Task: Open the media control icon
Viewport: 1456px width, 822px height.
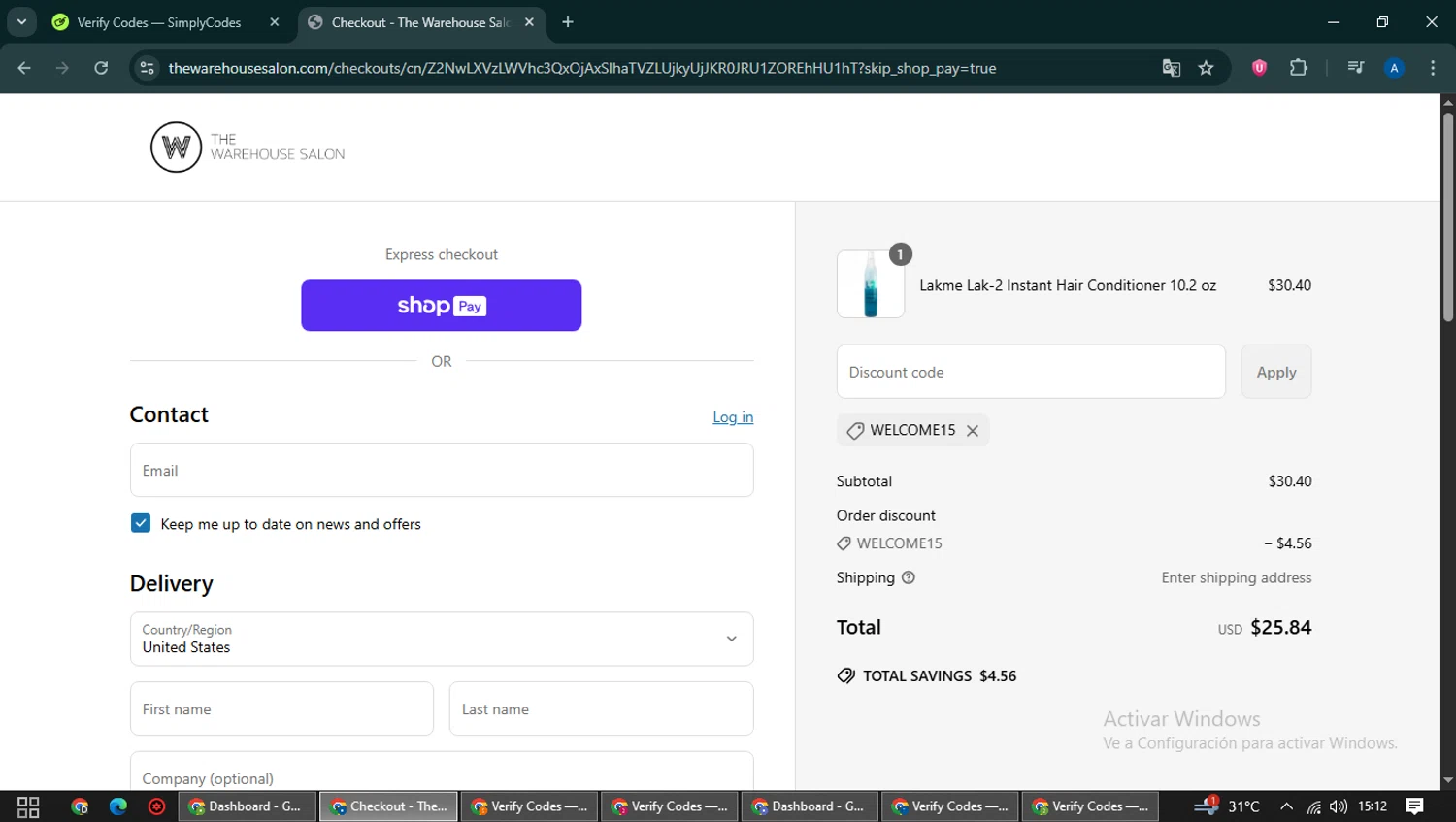Action: tap(1355, 68)
